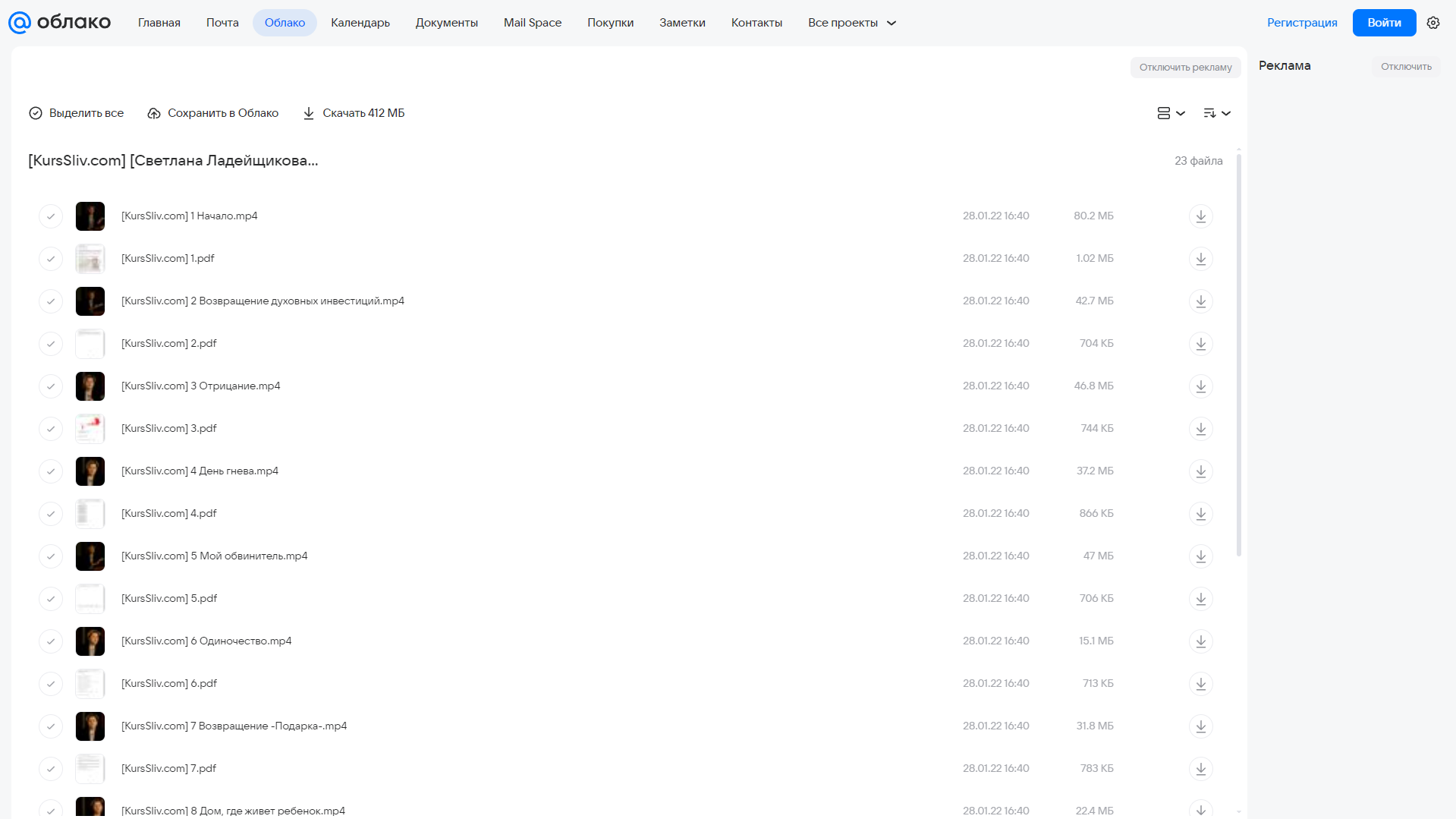The height and width of the screenshot is (819, 1456).
Task: Expand the Все проекты dropdown
Action: tap(852, 23)
